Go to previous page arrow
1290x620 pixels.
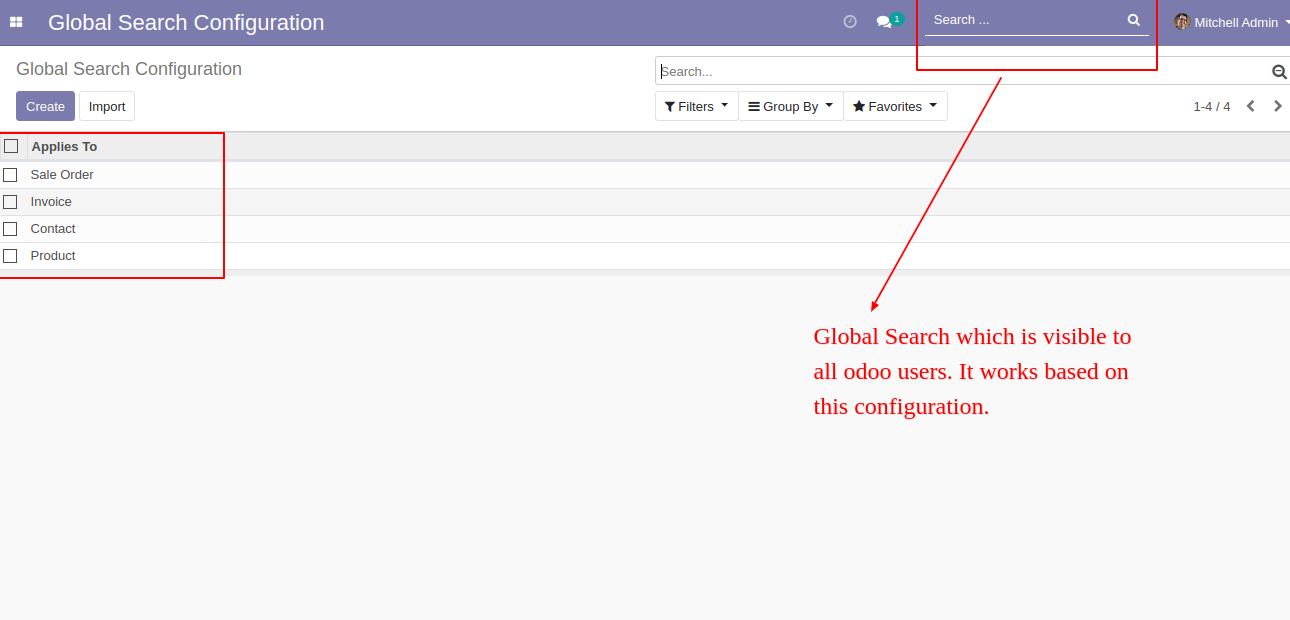[x=1250, y=106]
